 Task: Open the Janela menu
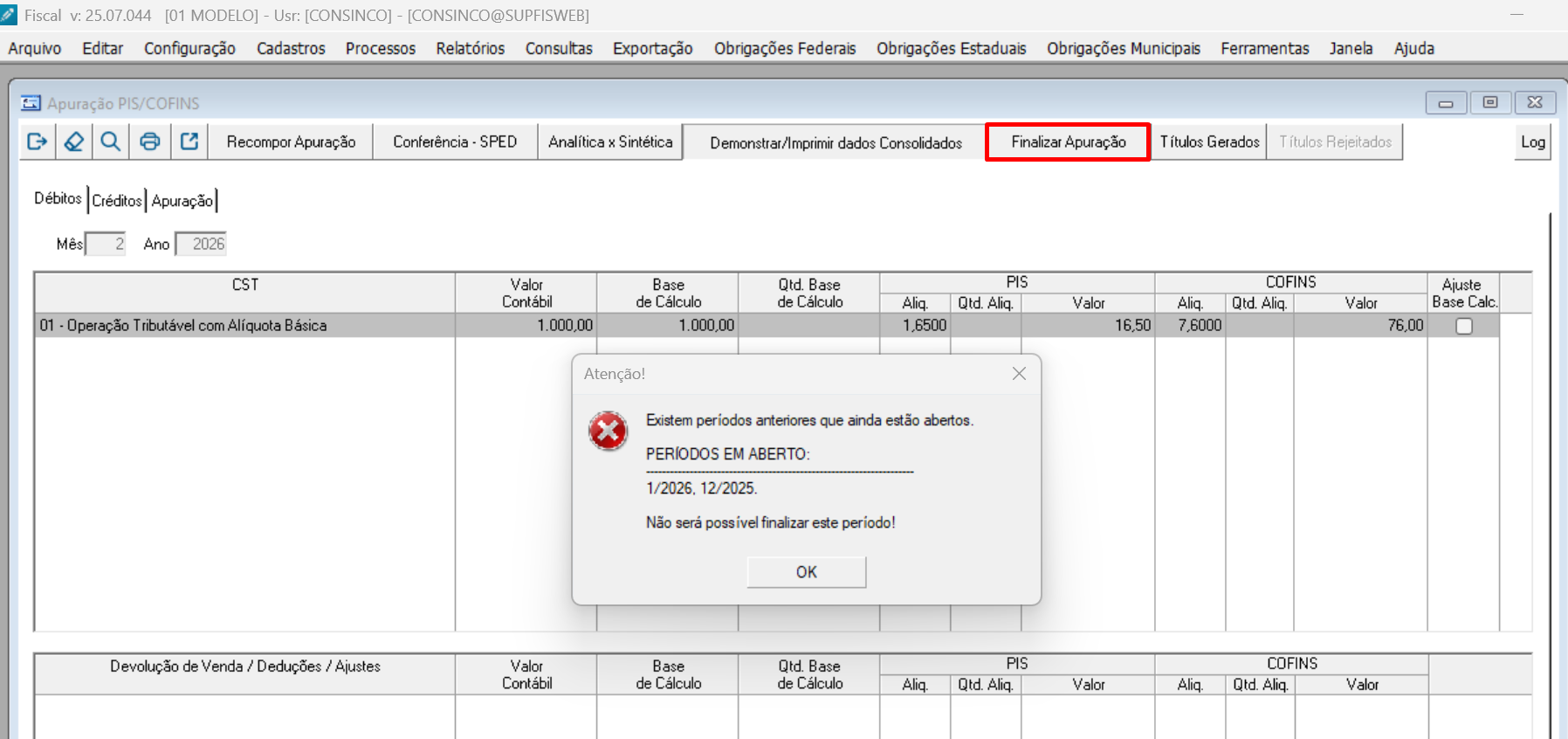1351,48
